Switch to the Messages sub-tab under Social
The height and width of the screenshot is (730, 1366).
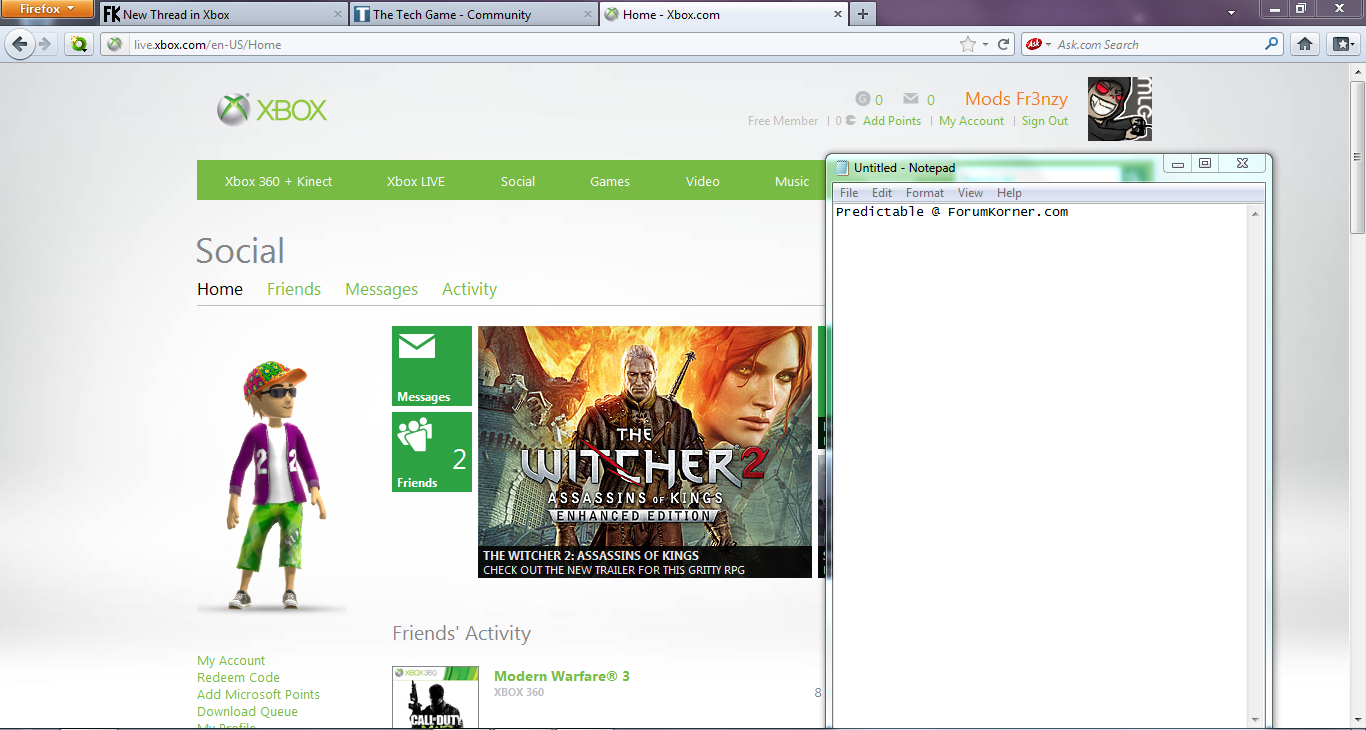(x=381, y=289)
